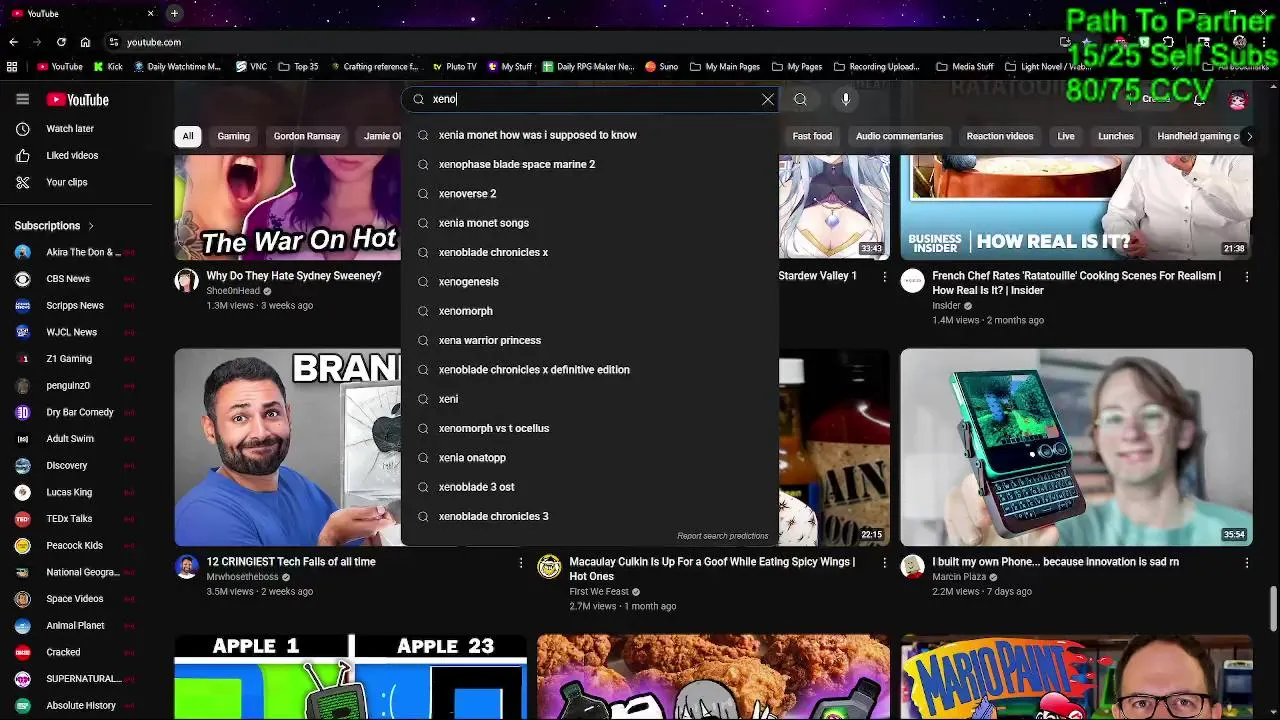Open a new browser tab with plus
This screenshot has height=720, width=1280.
[174, 13]
